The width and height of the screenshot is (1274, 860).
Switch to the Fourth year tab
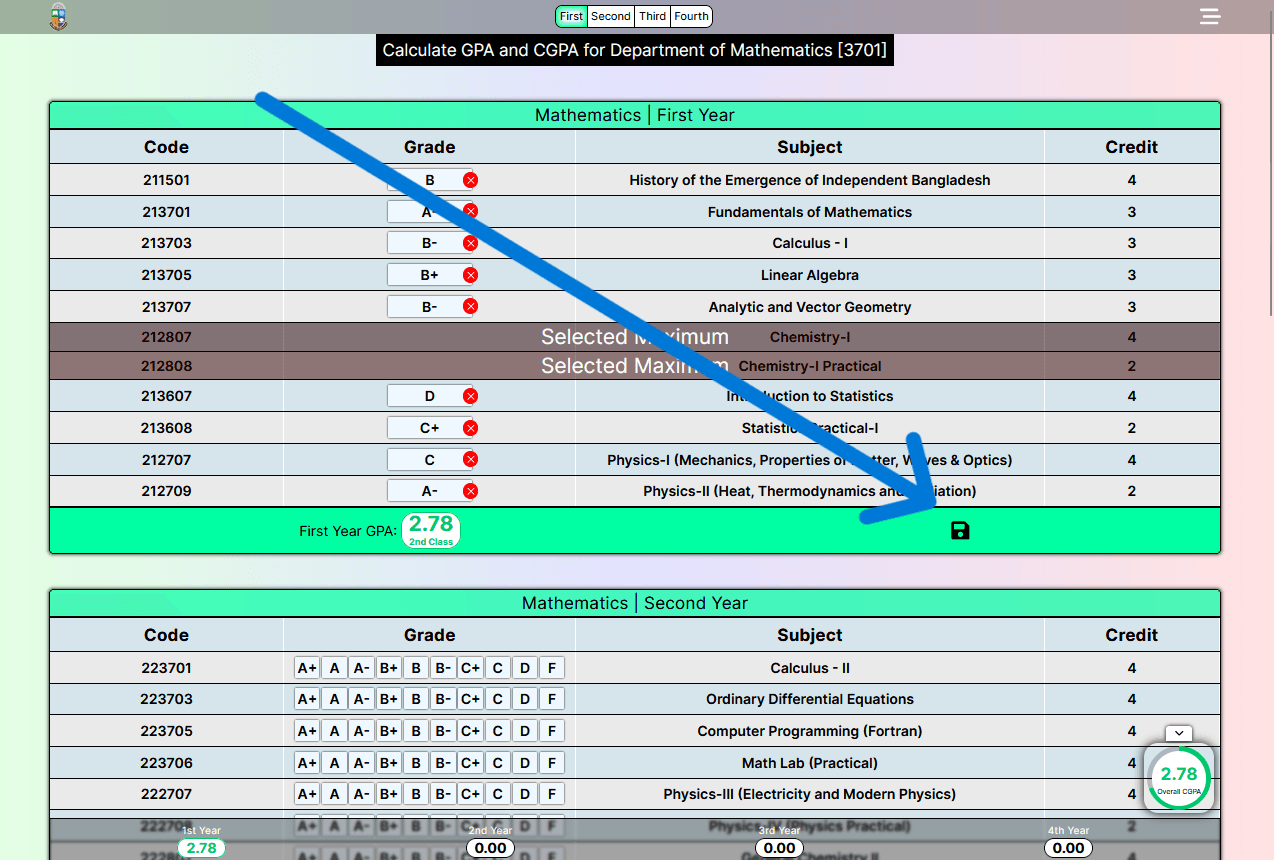(691, 16)
